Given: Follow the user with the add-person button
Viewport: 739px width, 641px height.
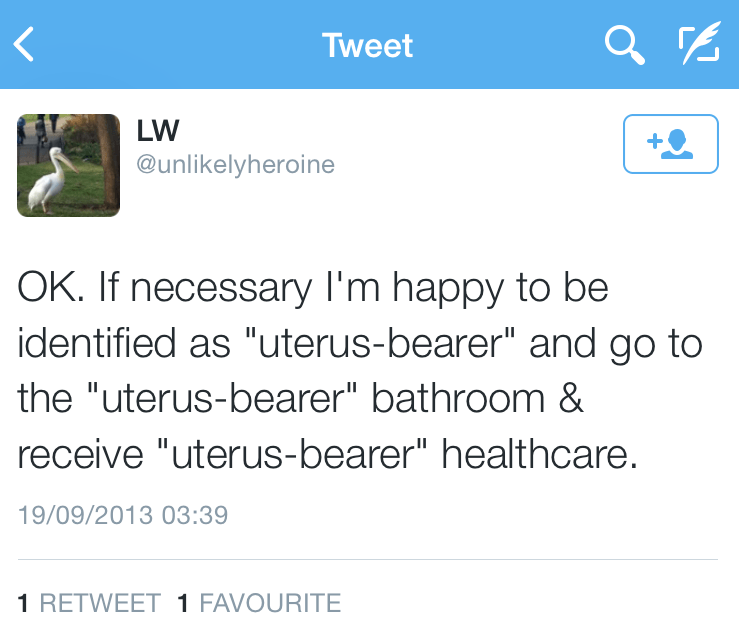Looking at the screenshot, I should tap(670, 144).
